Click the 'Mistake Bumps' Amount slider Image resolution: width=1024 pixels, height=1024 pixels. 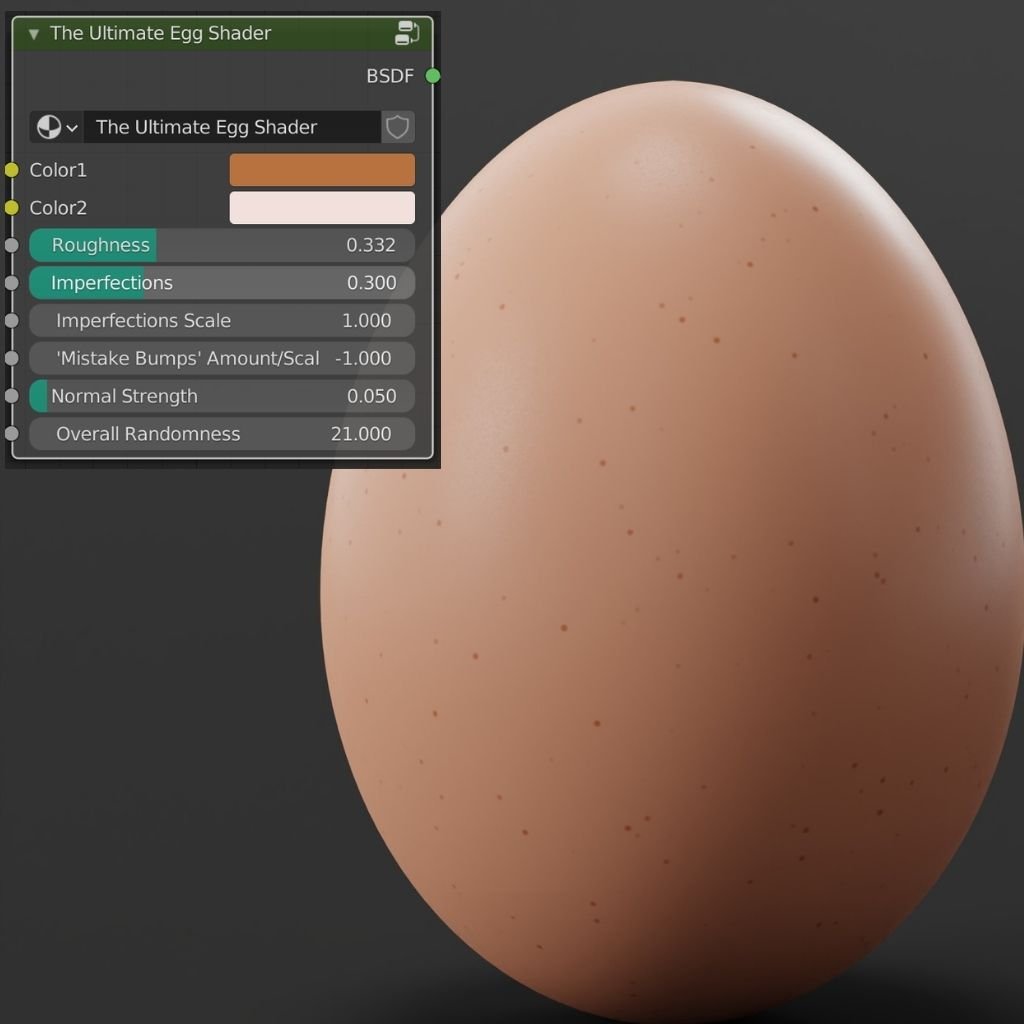click(x=220, y=358)
